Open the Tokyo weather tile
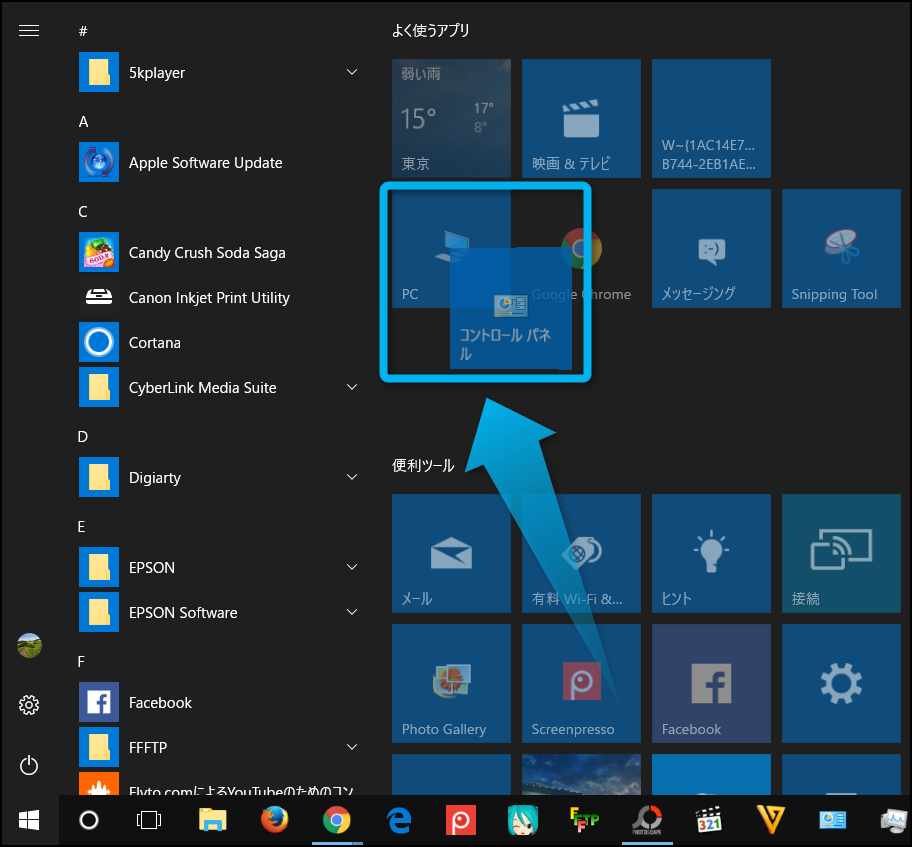 coord(451,118)
